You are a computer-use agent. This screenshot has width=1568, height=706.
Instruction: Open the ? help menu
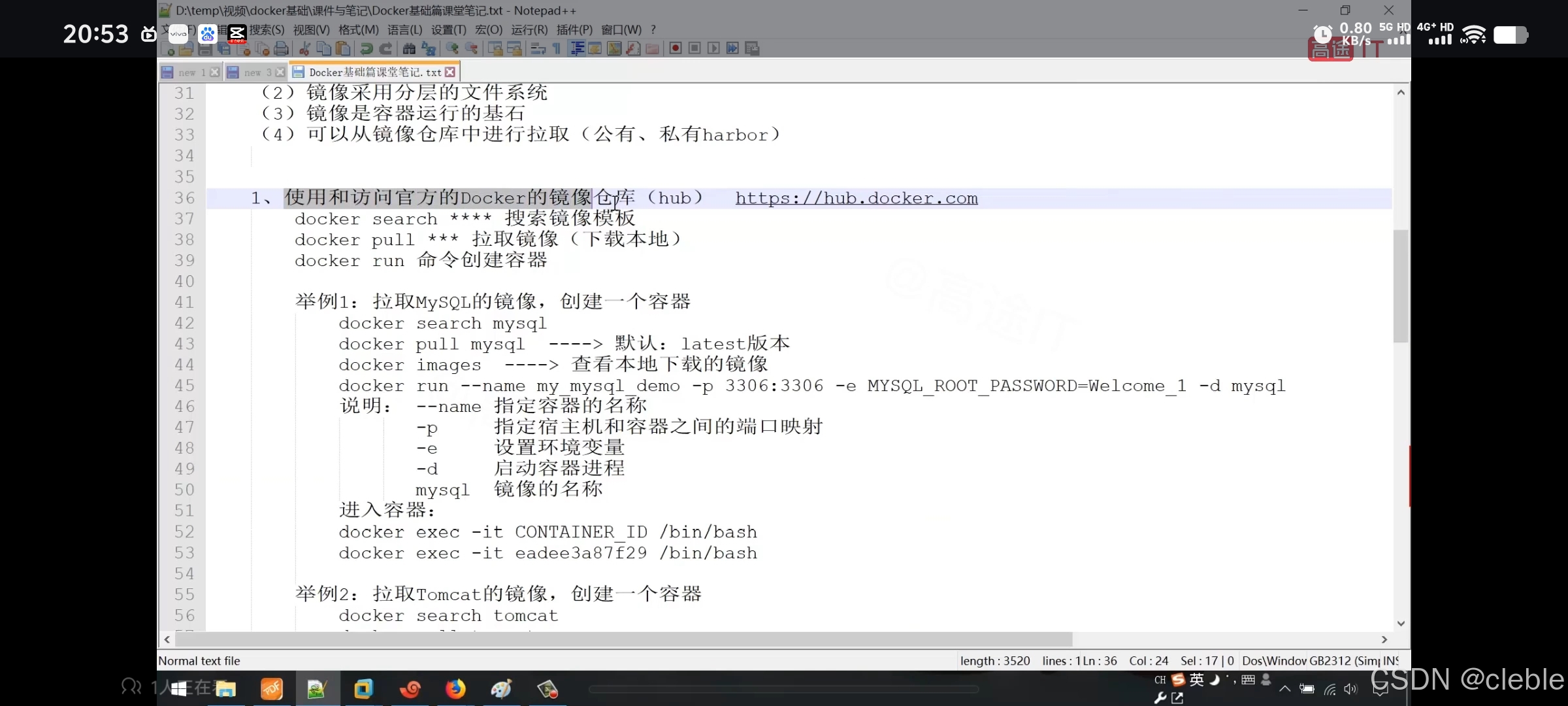coord(653,30)
